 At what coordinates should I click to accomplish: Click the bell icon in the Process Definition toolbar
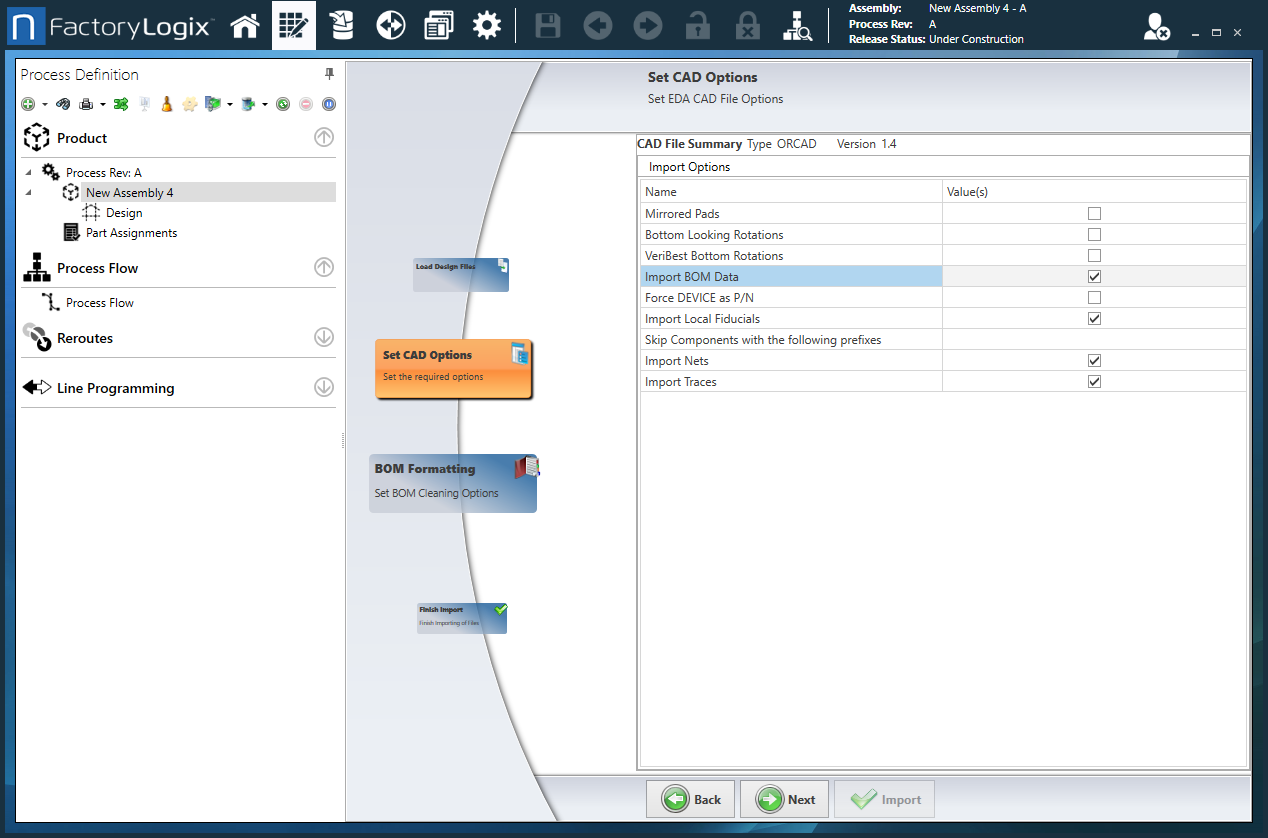[x=166, y=103]
